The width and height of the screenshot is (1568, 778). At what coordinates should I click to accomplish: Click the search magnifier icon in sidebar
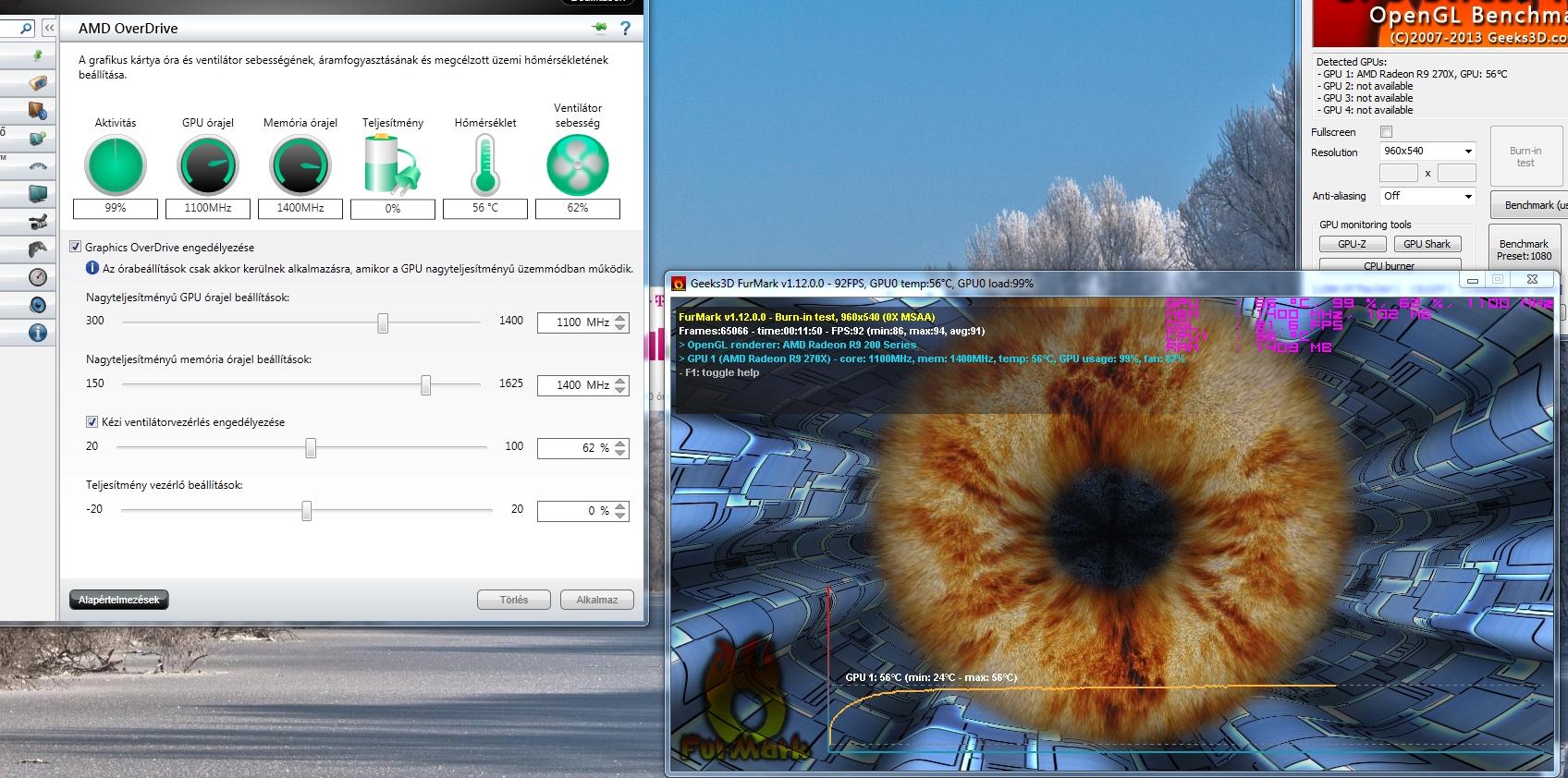[x=25, y=29]
